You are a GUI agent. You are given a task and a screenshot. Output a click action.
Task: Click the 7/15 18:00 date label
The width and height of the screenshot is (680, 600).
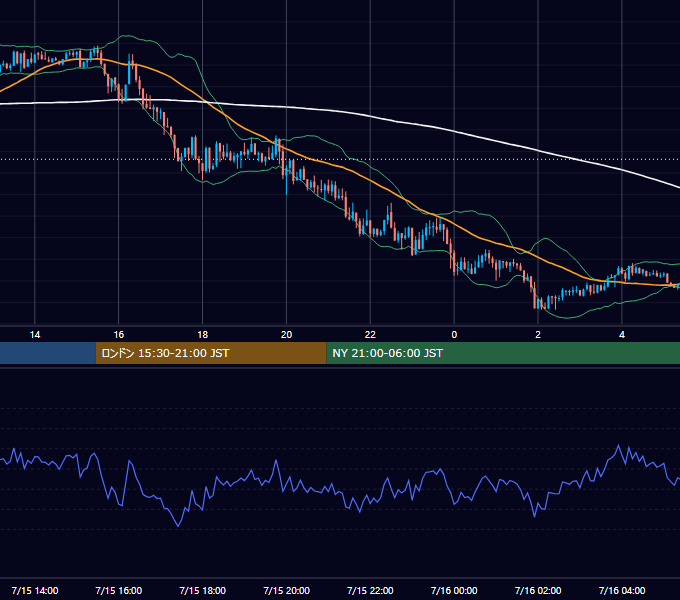[x=203, y=590]
